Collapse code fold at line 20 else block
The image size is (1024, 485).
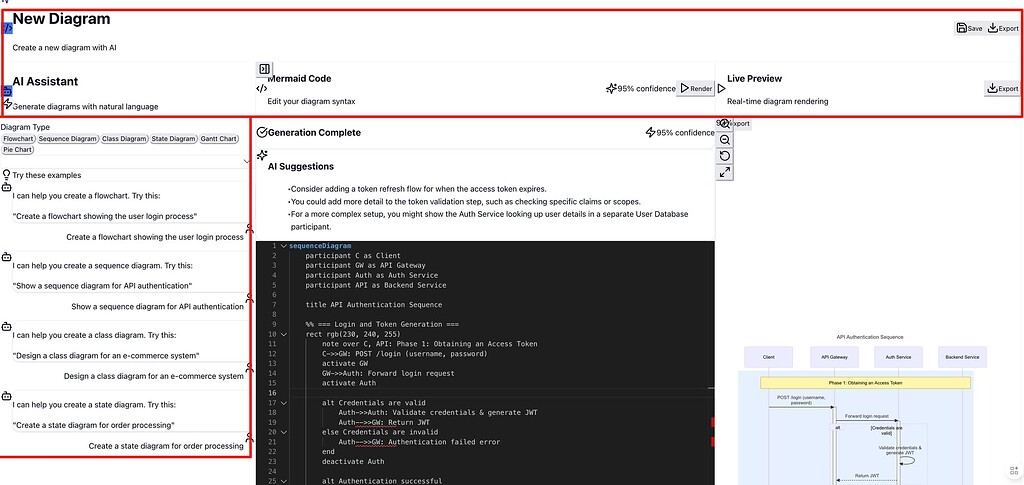pyautogui.click(x=283, y=432)
